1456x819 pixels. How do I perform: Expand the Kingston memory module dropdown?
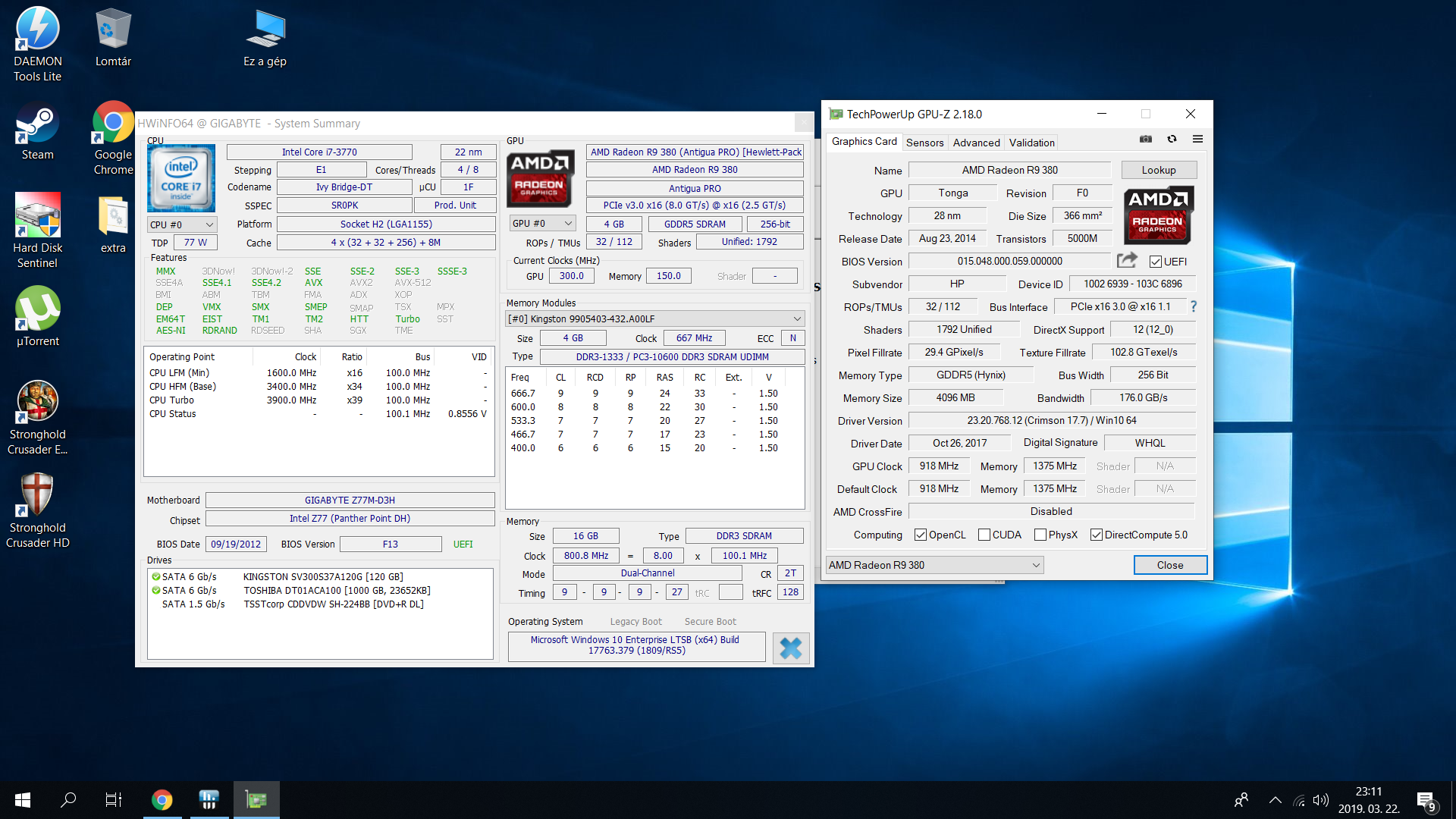[x=655, y=318]
